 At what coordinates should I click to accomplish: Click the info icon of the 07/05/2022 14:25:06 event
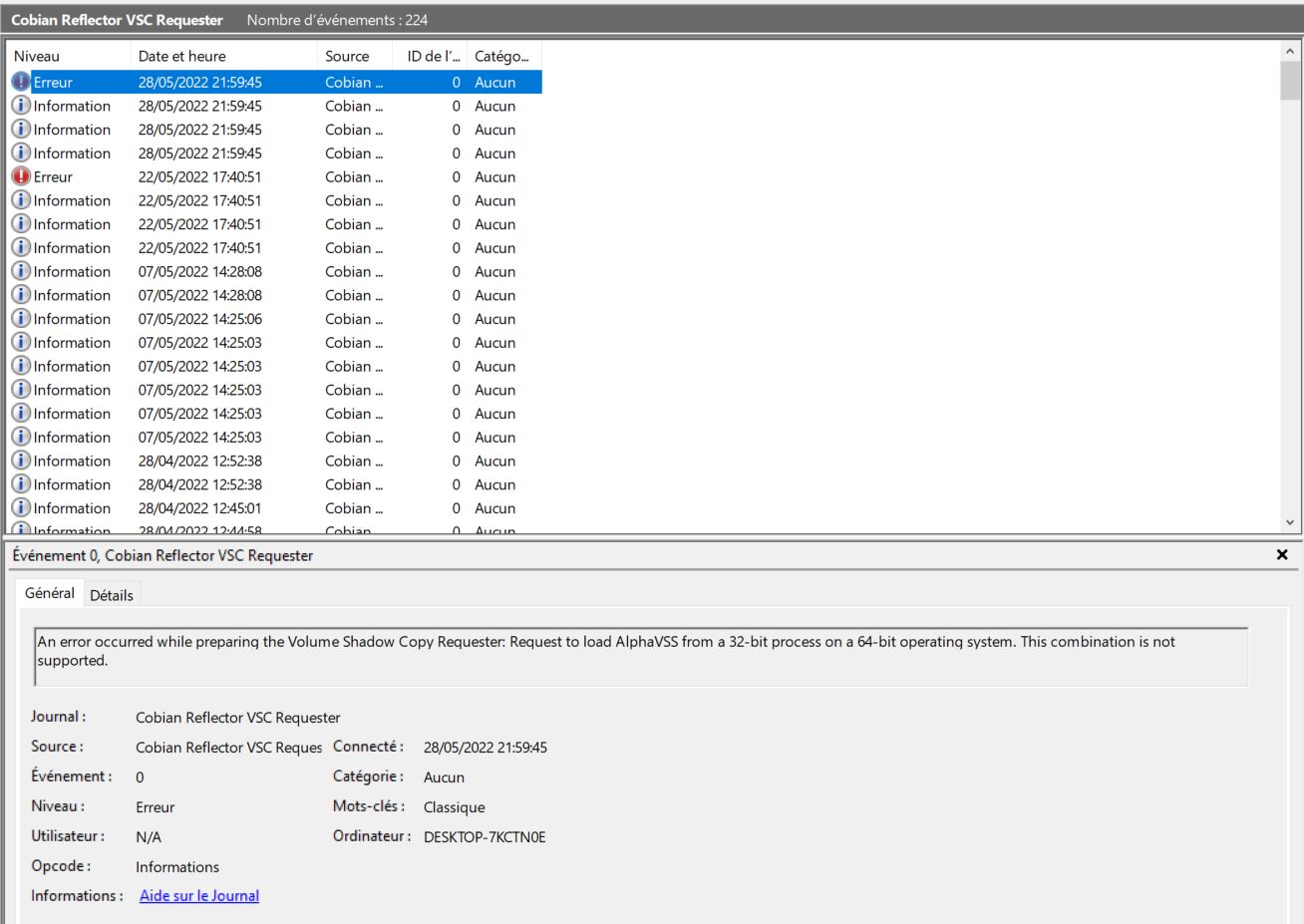[x=21, y=319]
